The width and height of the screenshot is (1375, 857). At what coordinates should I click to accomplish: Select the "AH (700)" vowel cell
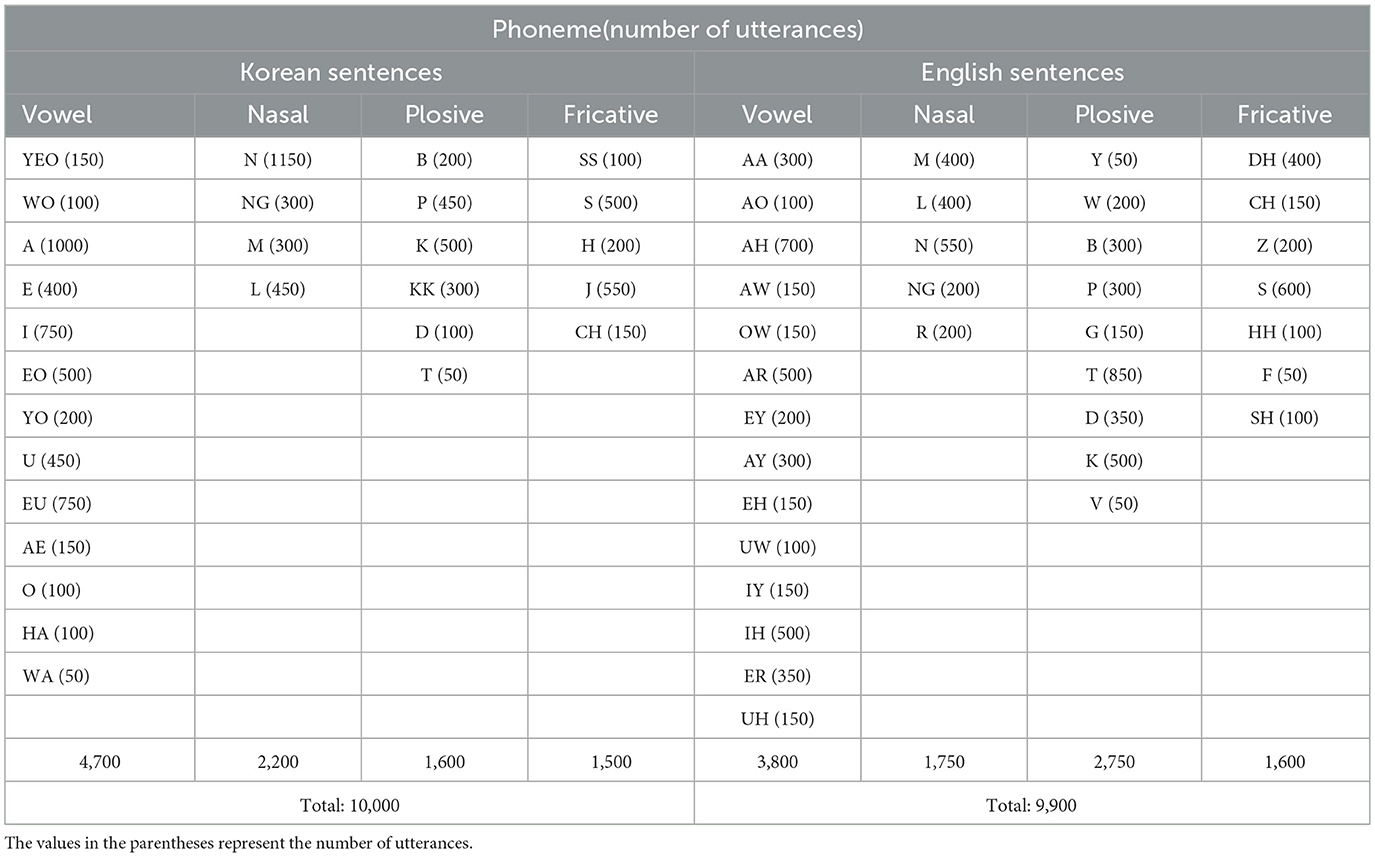tap(778, 246)
